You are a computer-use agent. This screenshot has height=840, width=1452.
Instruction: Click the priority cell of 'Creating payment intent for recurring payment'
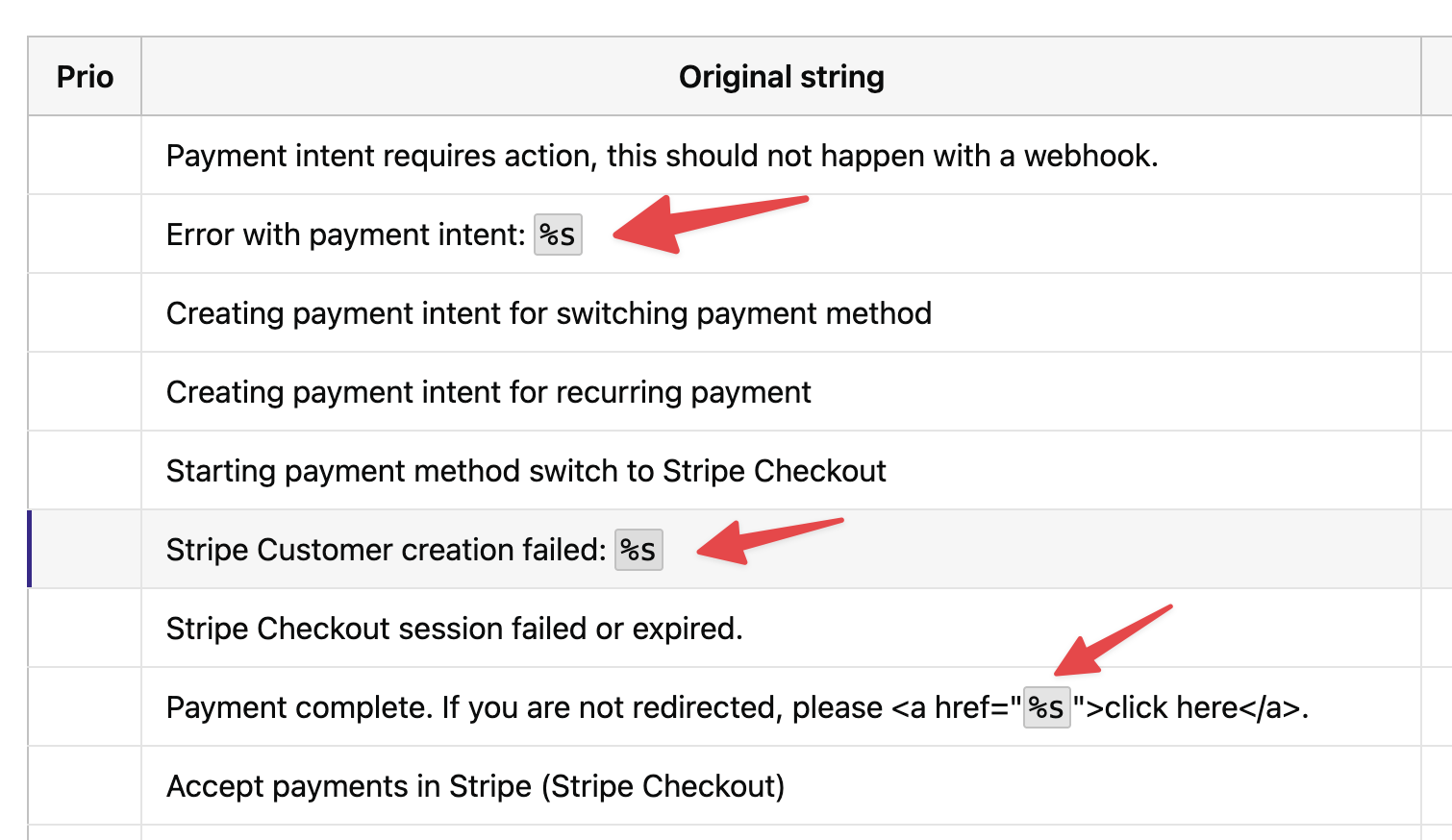pos(85,392)
